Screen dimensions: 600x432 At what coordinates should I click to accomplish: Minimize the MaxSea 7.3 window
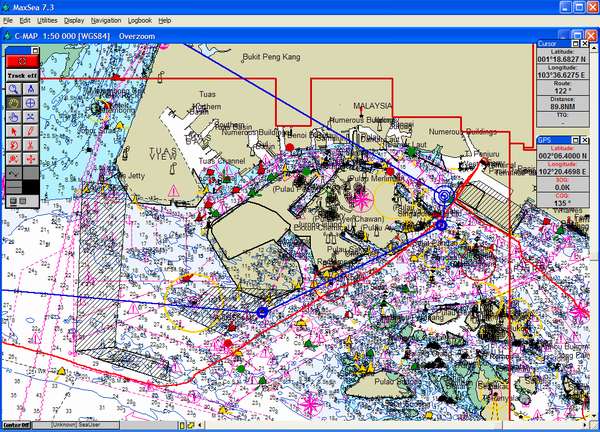[566, 7]
